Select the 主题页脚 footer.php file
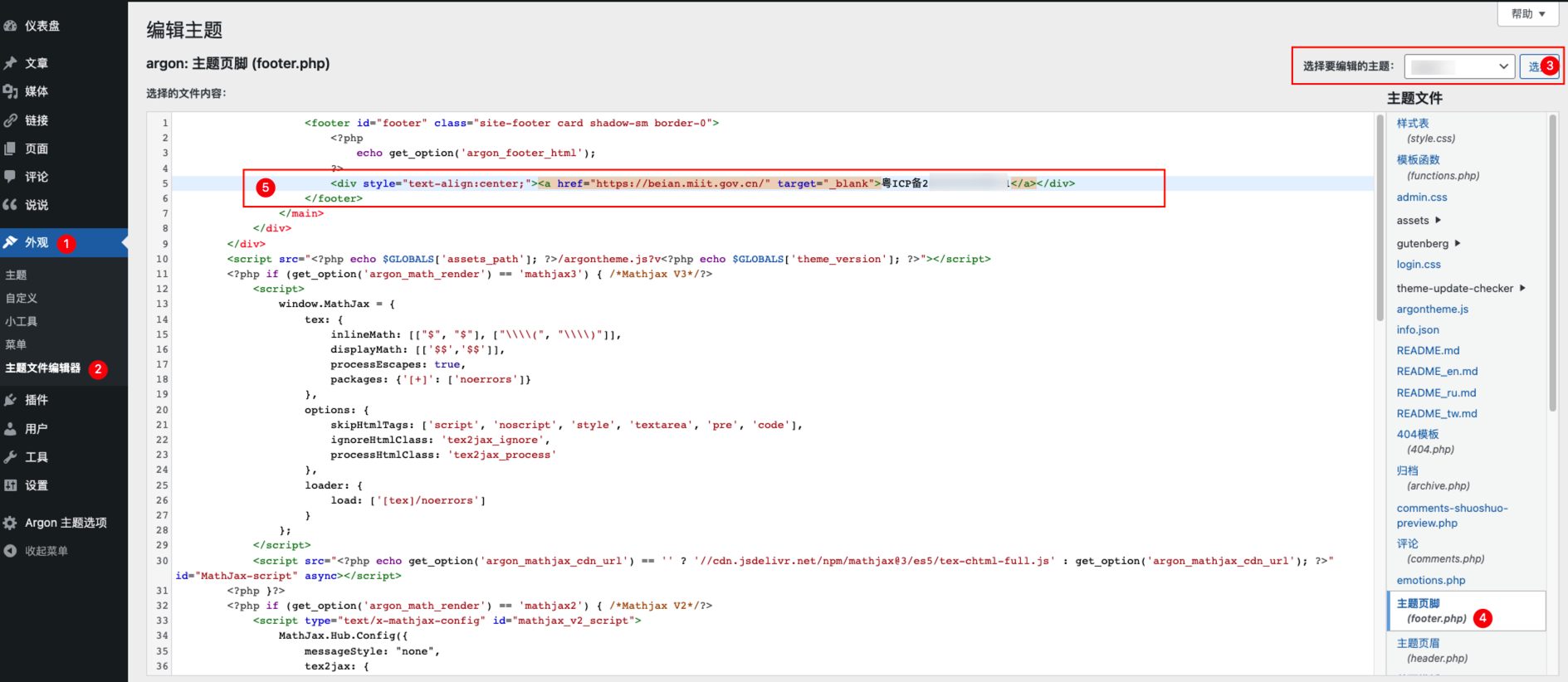The image size is (1568, 682). point(1467,611)
